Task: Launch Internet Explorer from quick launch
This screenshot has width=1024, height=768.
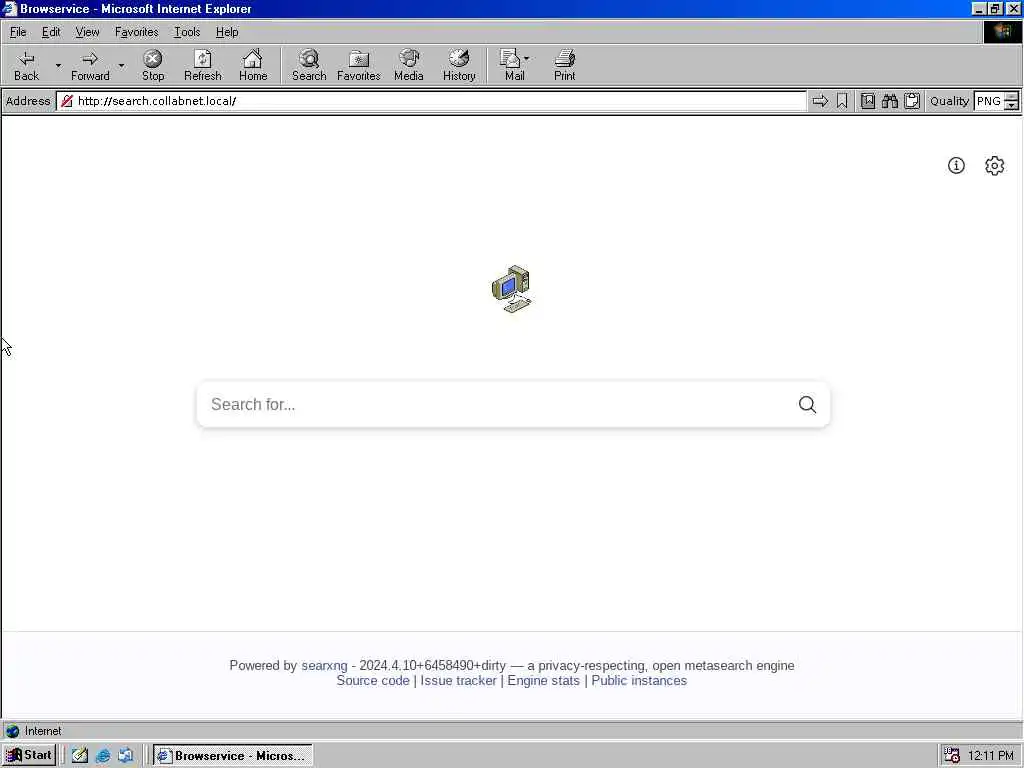Action: (103, 756)
